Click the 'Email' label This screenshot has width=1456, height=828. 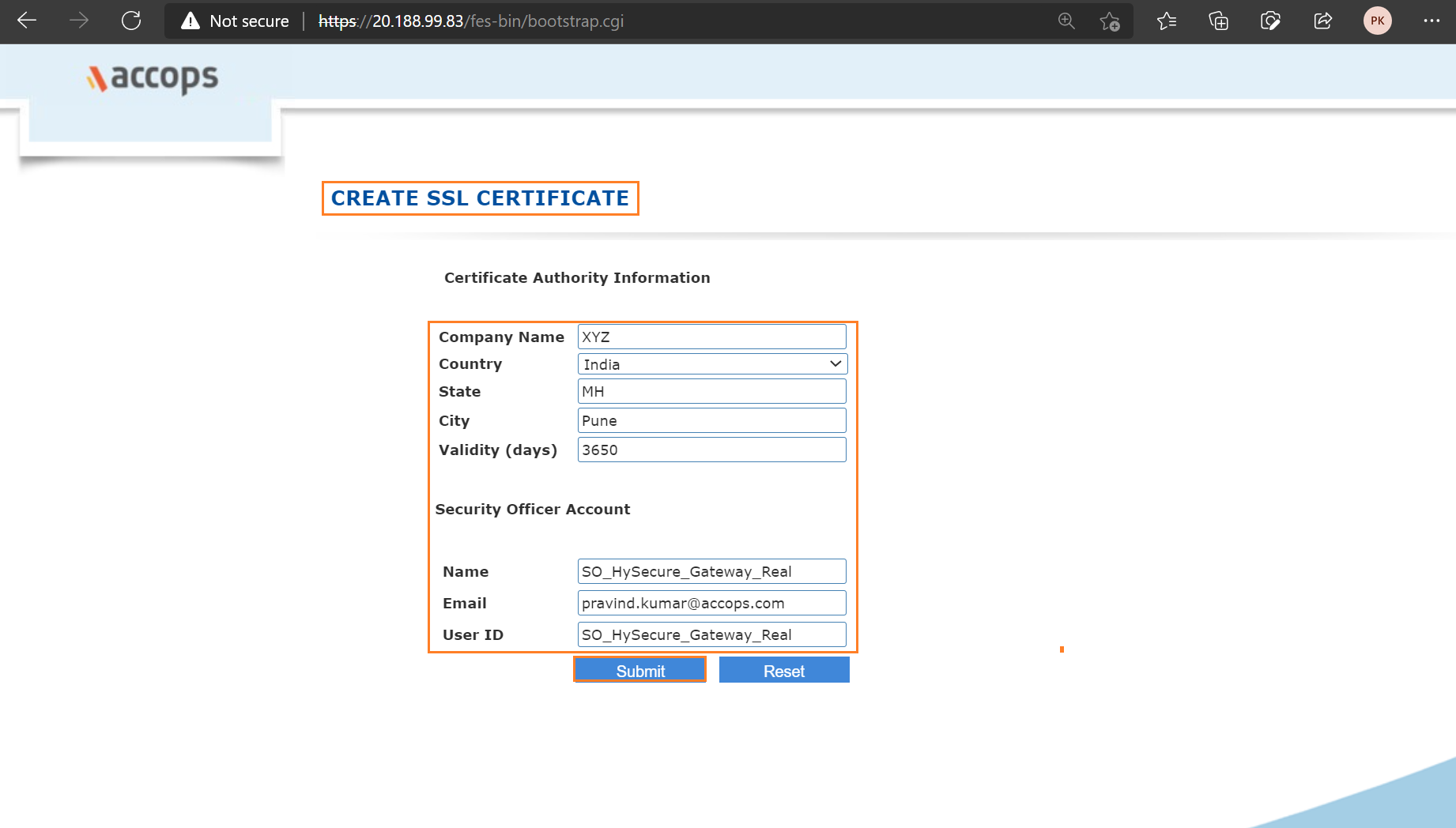tap(465, 603)
